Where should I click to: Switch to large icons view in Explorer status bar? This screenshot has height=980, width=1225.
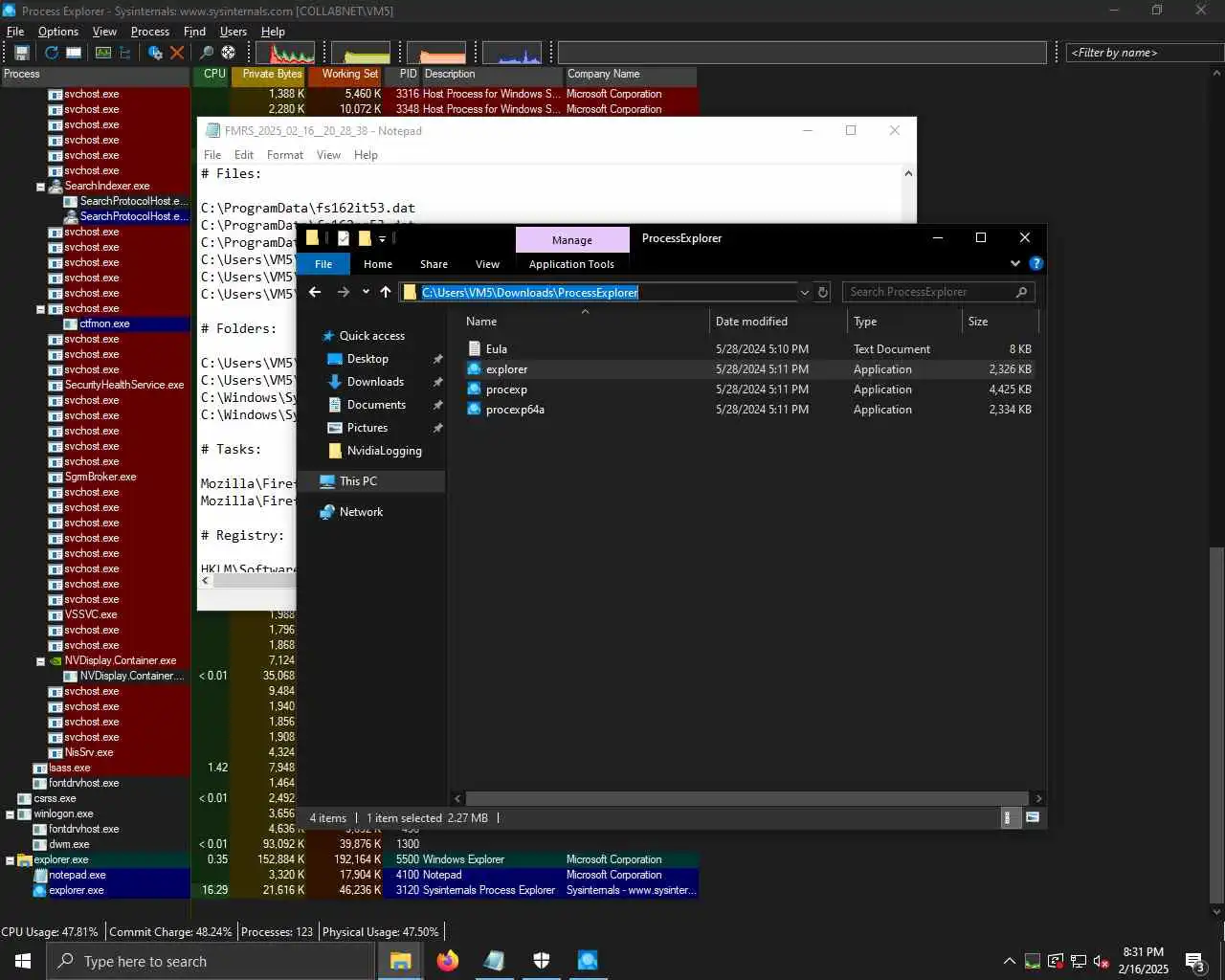[x=1032, y=817]
